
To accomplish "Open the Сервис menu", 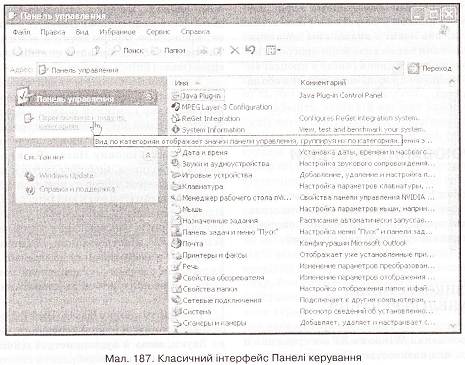I will pos(158,32).
